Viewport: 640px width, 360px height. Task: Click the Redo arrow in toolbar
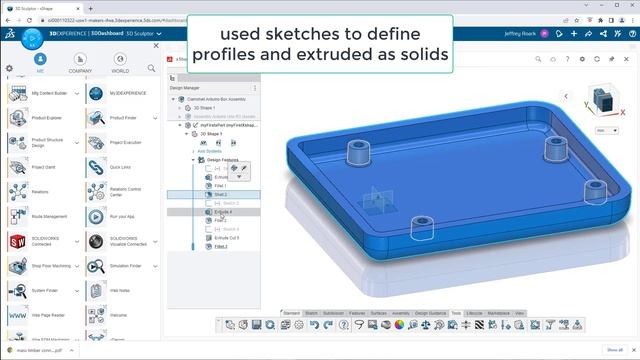[328, 325]
